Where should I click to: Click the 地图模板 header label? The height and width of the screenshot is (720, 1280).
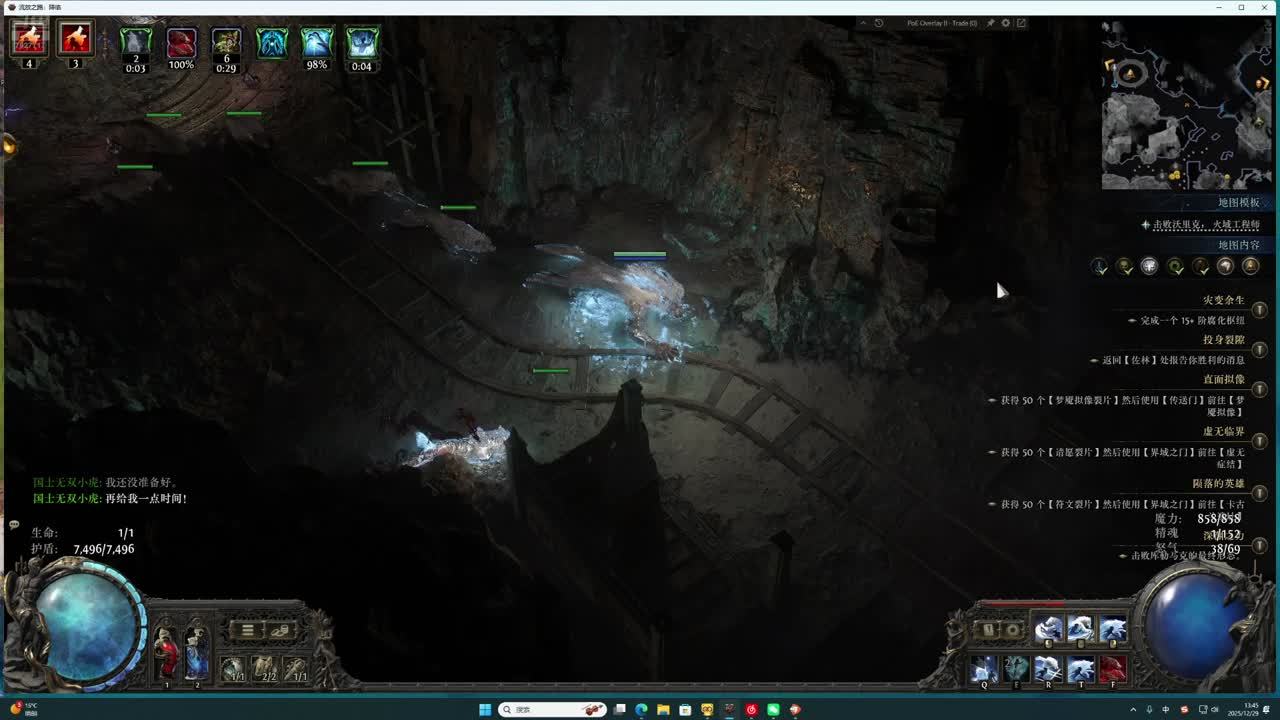[x=1239, y=203]
